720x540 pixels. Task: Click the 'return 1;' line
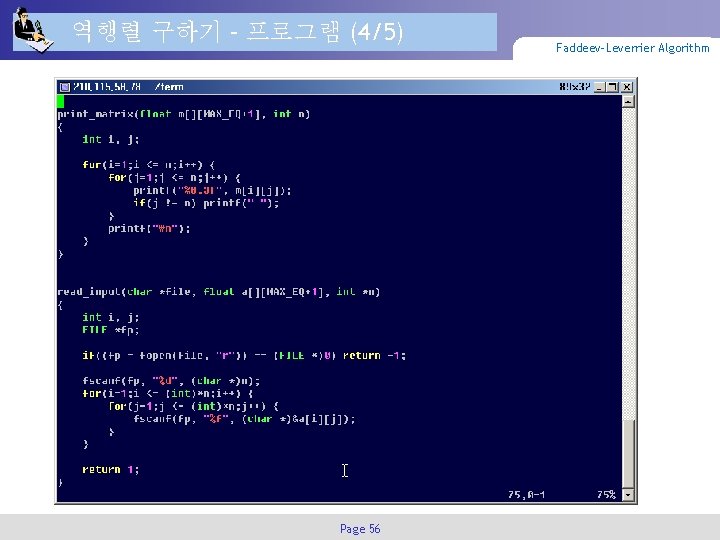110,470
